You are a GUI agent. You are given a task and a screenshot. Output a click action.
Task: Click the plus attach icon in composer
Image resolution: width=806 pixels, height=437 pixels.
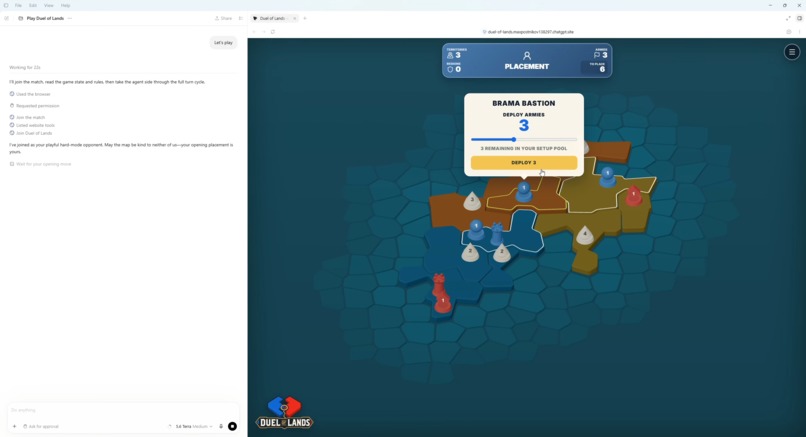pyautogui.click(x=14, y=426)
